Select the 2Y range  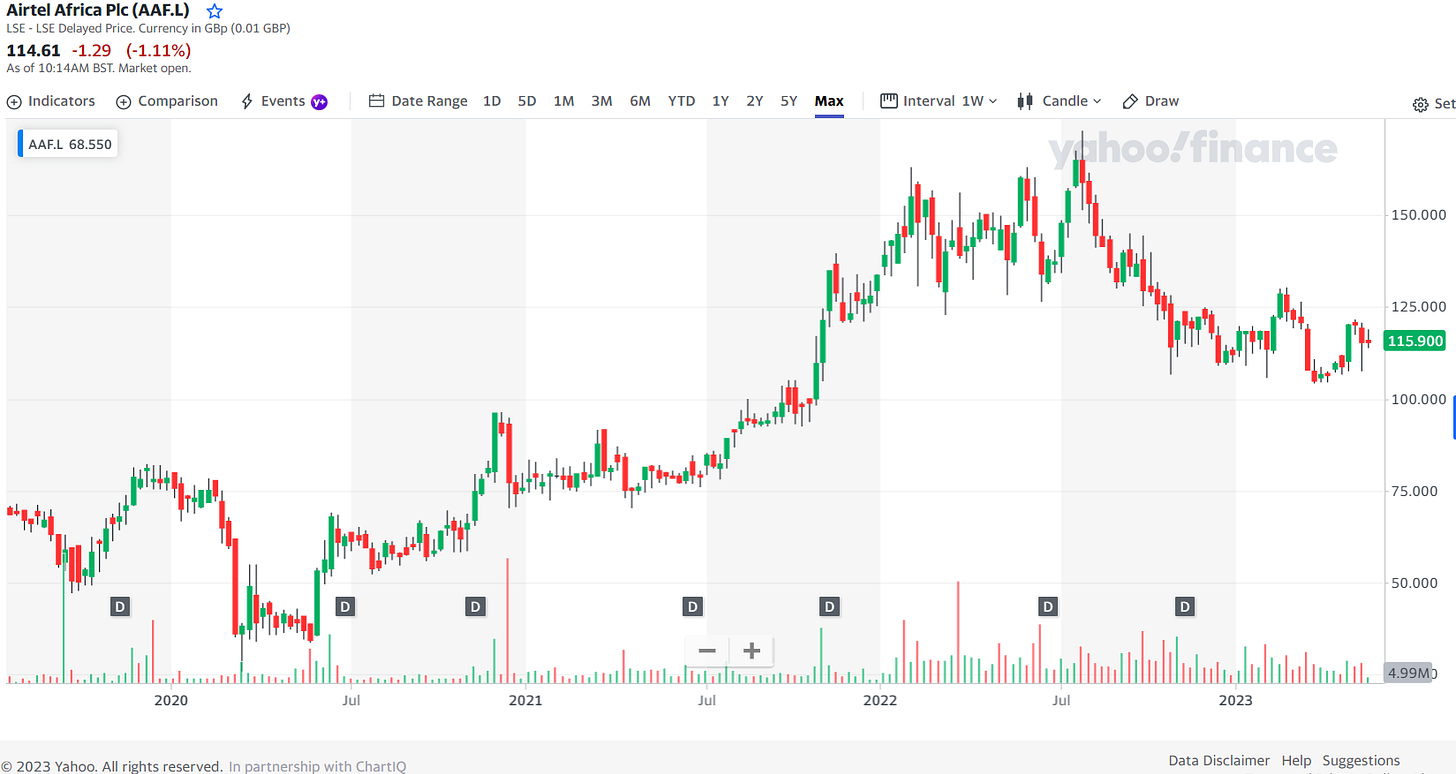754,101
